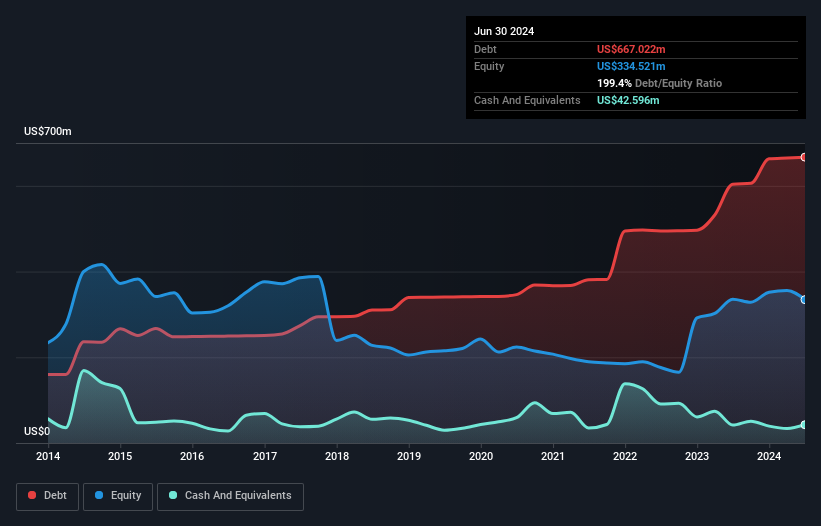
Task: Click the 2021 axis label
Action: coord(553,456)
